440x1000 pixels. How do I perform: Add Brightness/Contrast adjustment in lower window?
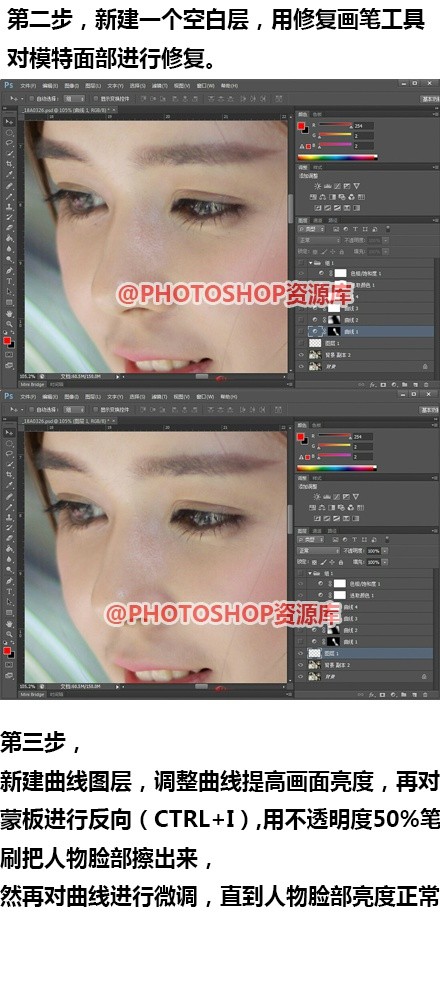tap(317, 497)
